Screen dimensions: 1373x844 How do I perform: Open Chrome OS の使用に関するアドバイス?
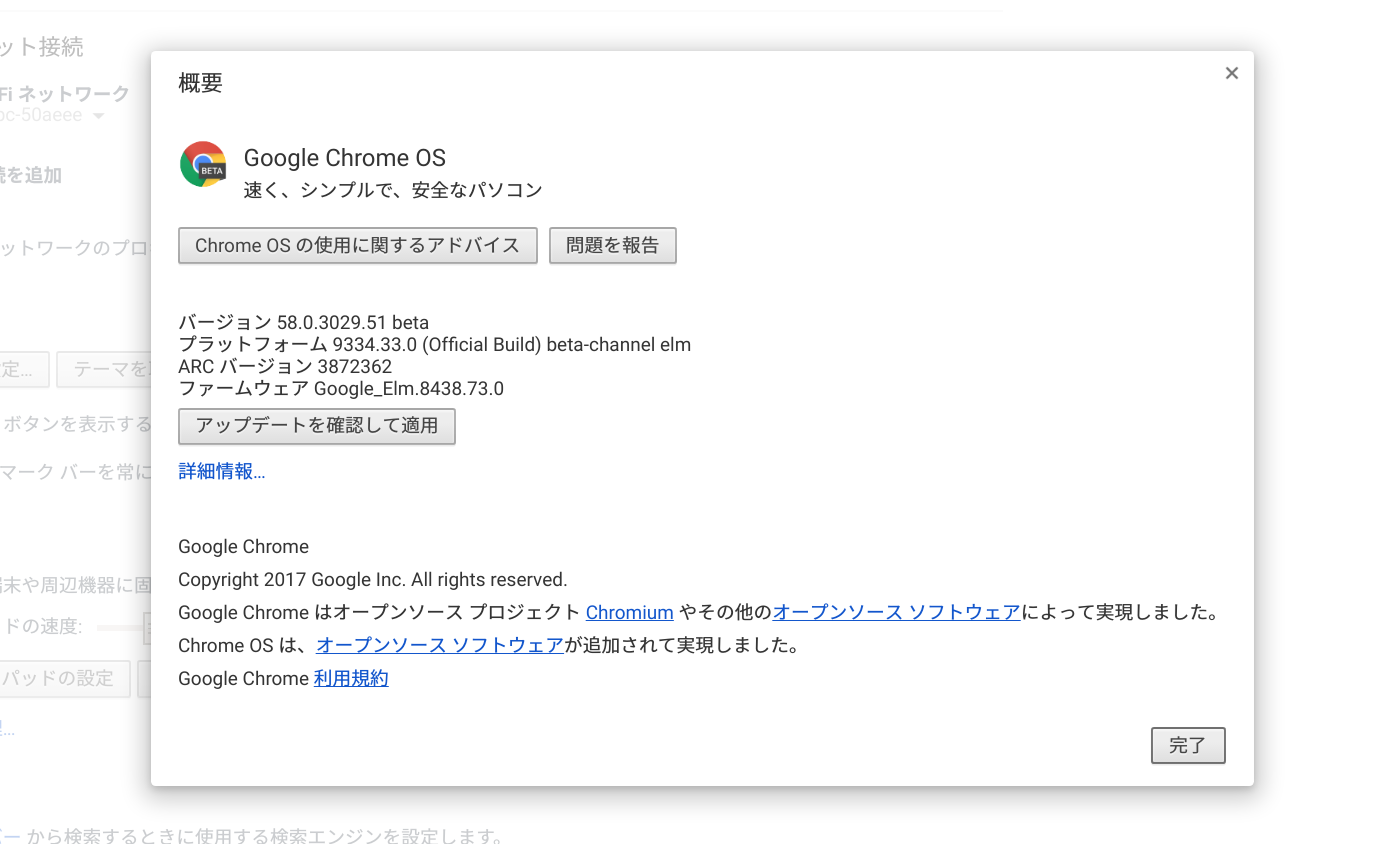tap(357, 246)
